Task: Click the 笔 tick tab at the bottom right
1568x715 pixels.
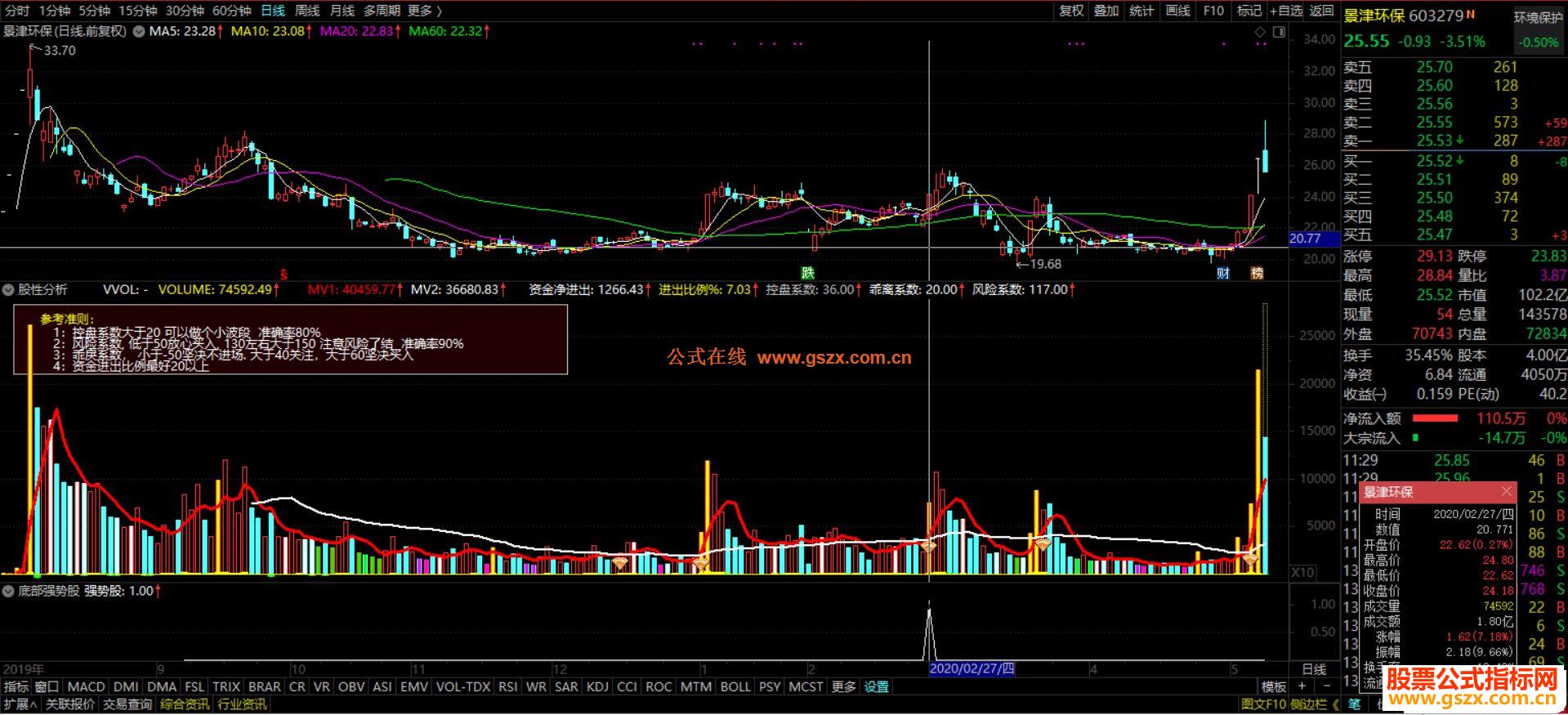Action: [1355, 704]
